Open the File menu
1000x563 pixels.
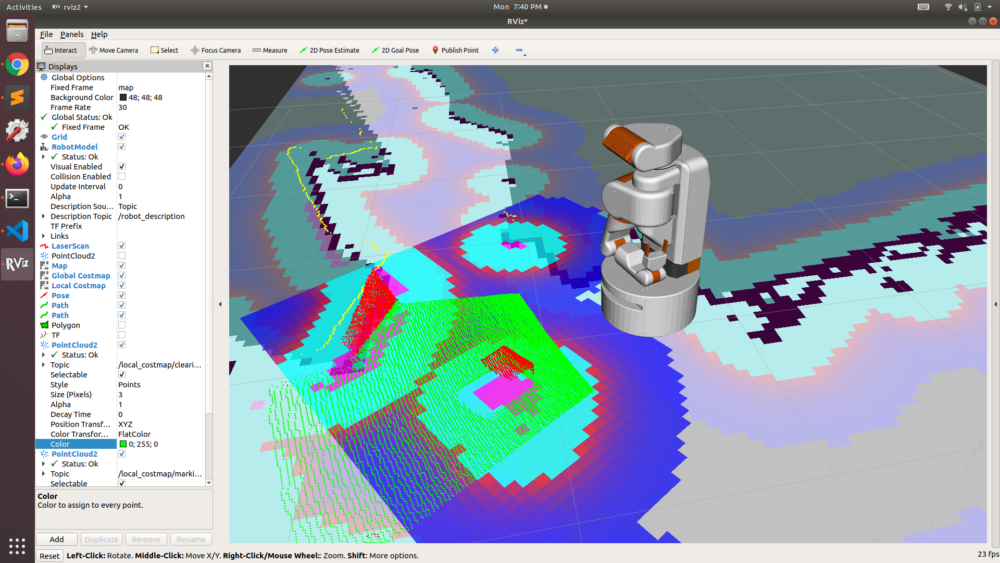tap(46, 34)
